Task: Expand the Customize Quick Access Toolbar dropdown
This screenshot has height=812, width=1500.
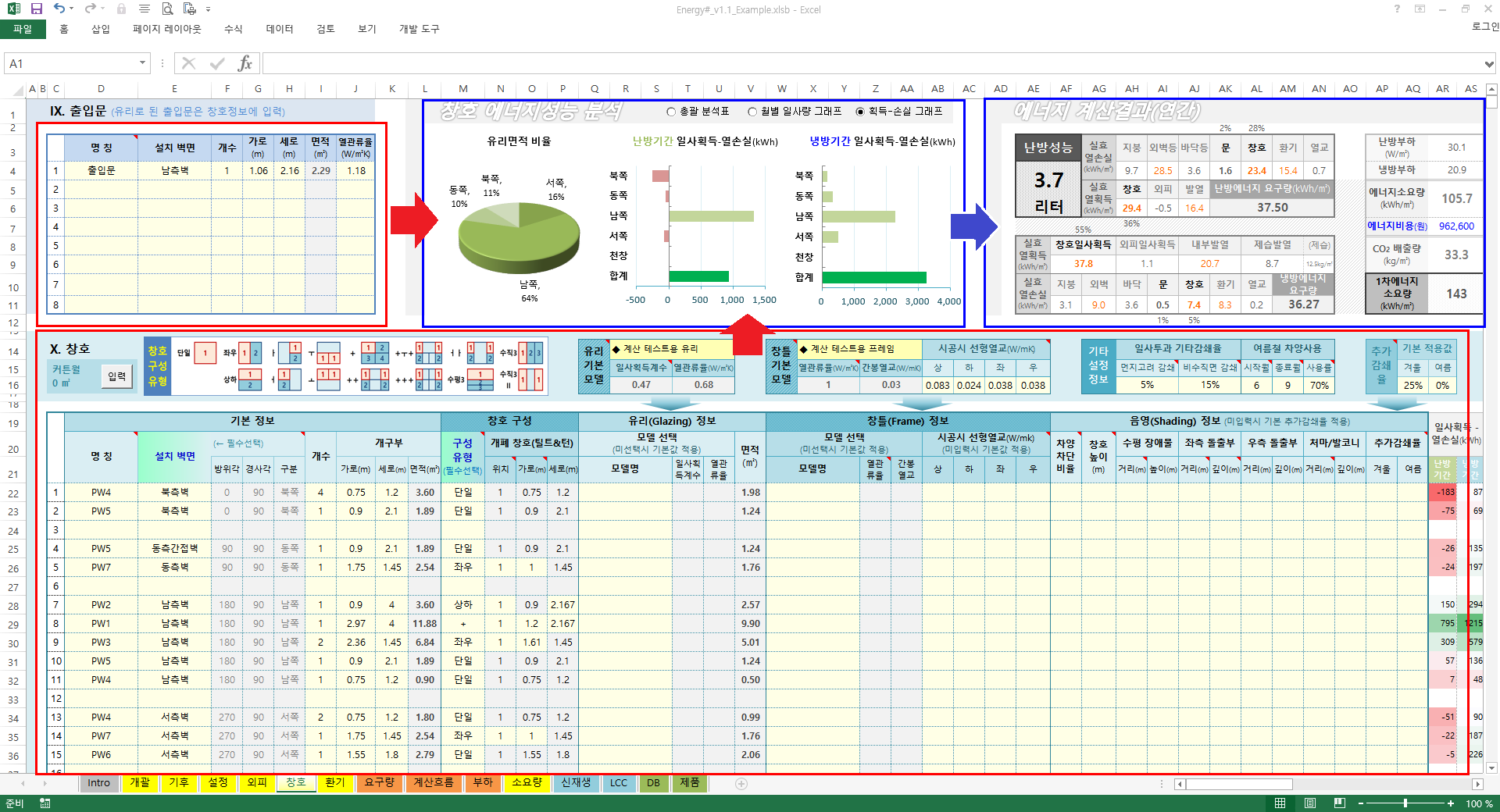Action: tap(209, 9)
